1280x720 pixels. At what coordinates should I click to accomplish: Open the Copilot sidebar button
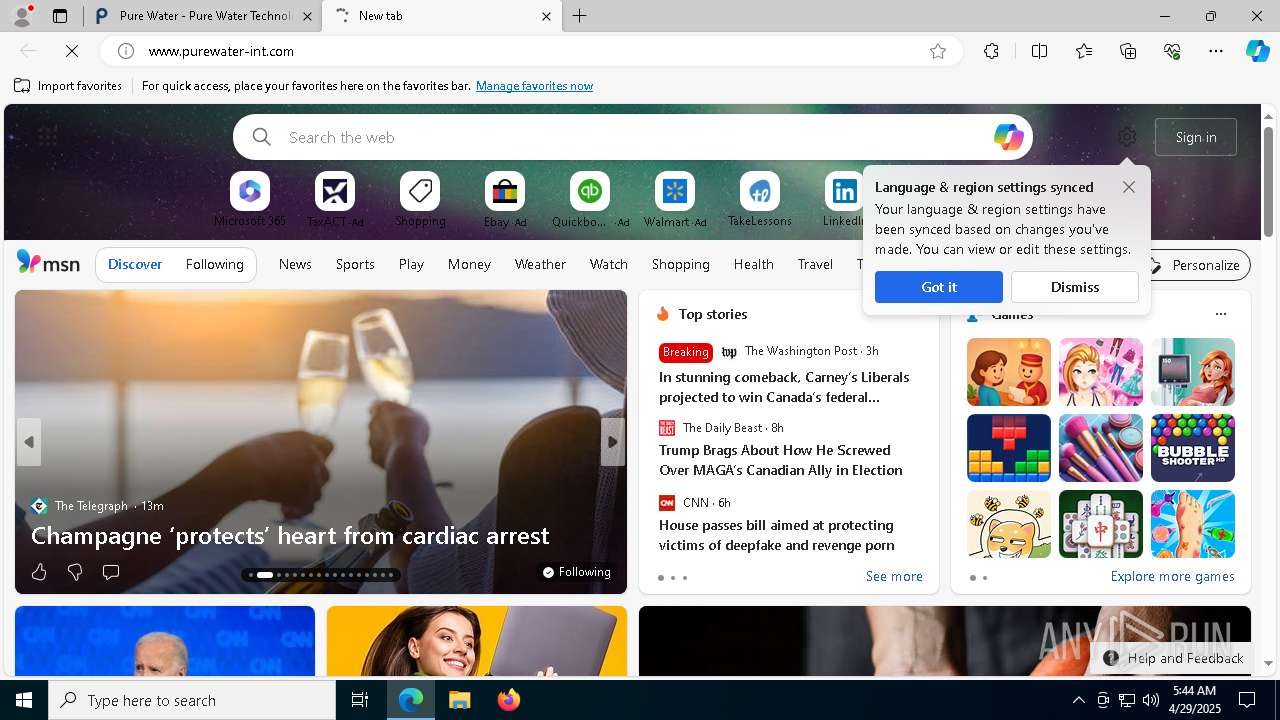click(1257, 51)
